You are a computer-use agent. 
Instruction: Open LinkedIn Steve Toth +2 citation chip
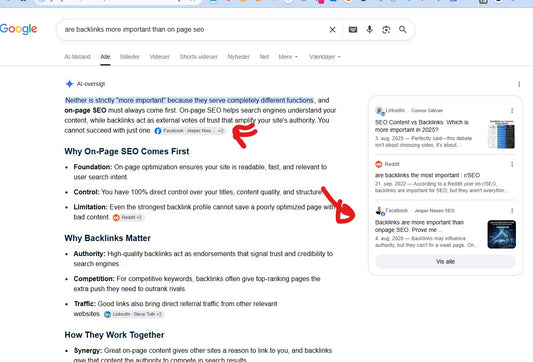coord(134,314)
